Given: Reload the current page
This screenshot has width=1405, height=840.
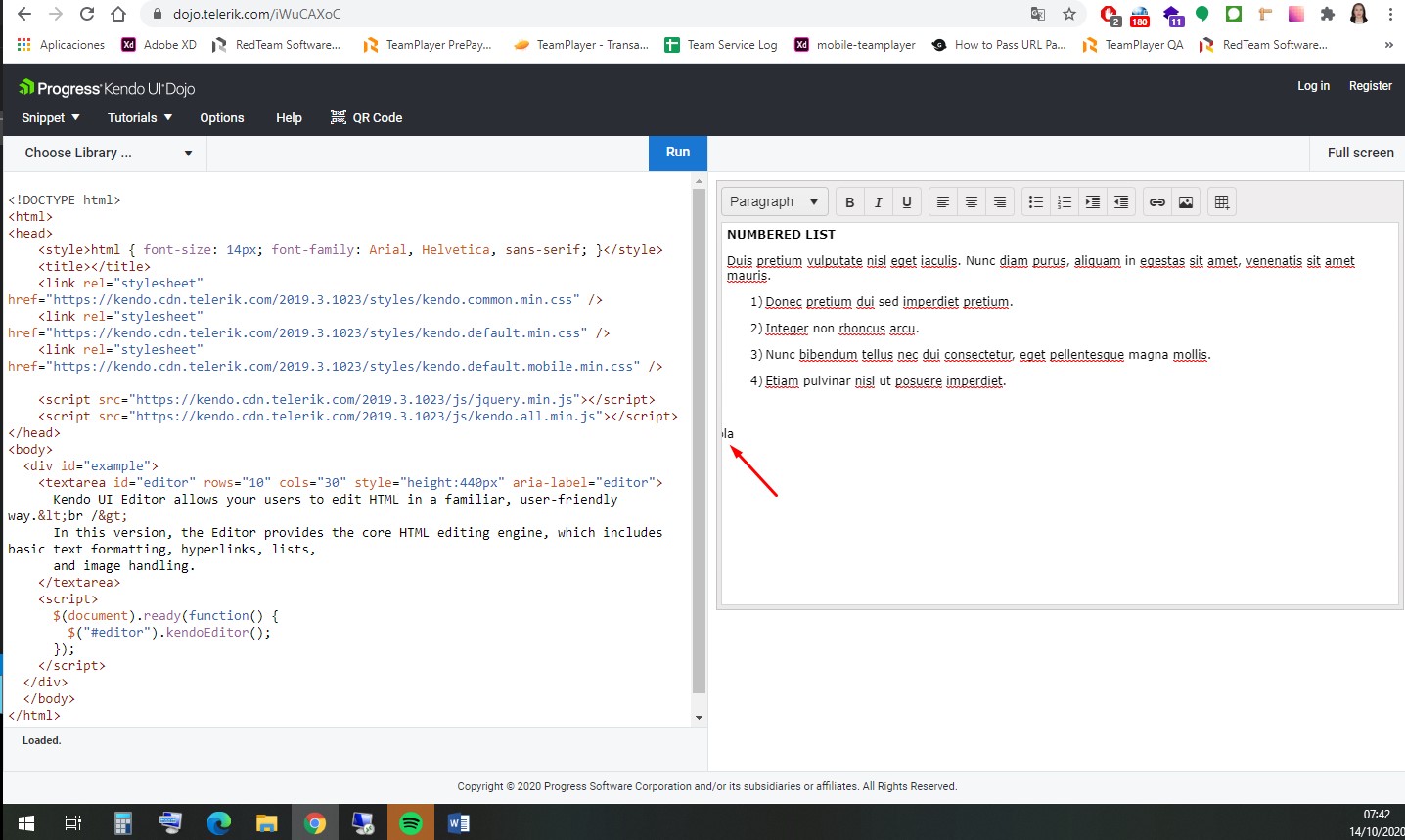Looking at the screenshot, I should (x=87, y=14).
